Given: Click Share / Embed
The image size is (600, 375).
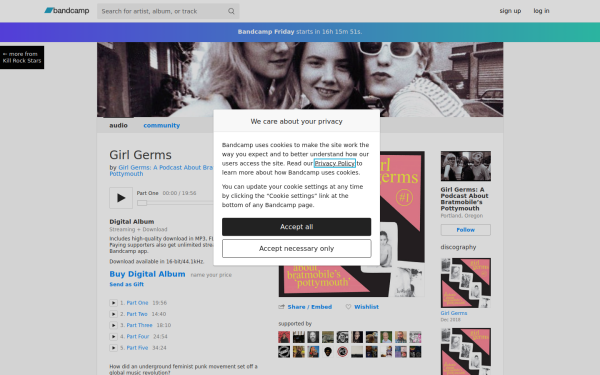Looking at the screenshot, I should pyautogui.click(x=310, y=307).
